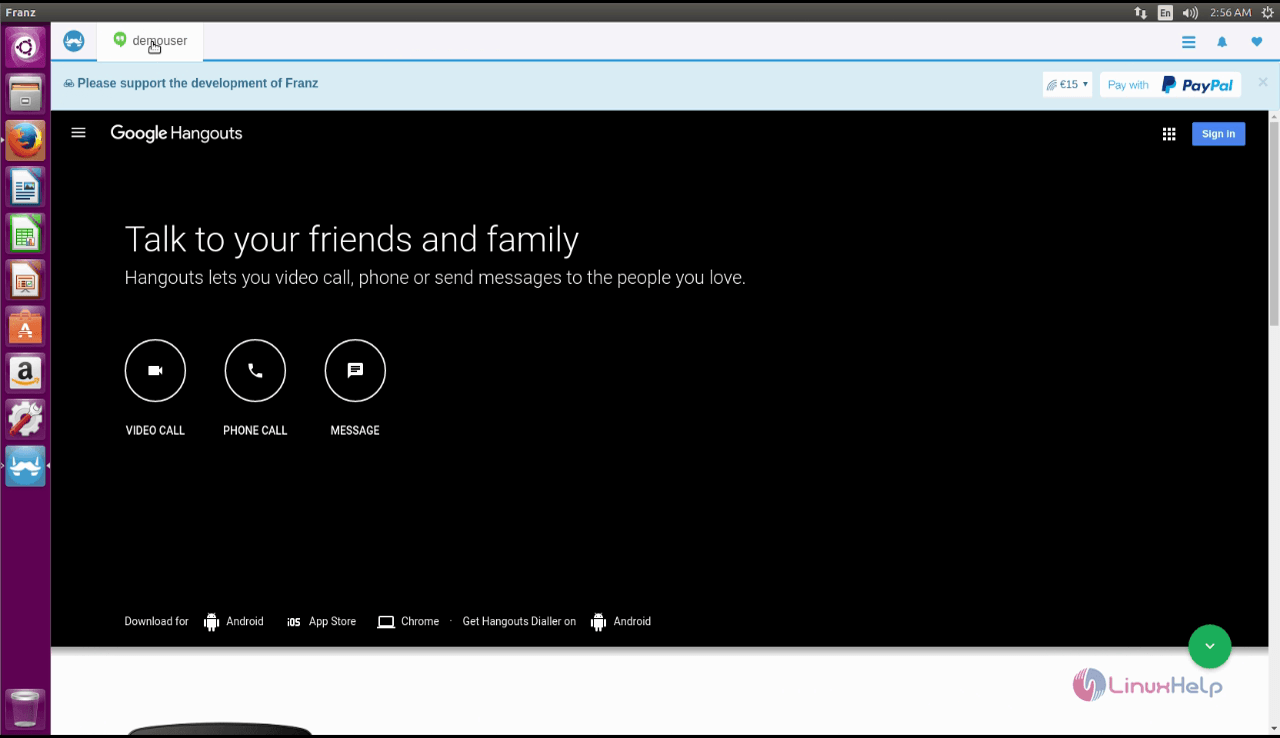
Task: Open the Franz home mustache icon
Action: click(74, 41)
